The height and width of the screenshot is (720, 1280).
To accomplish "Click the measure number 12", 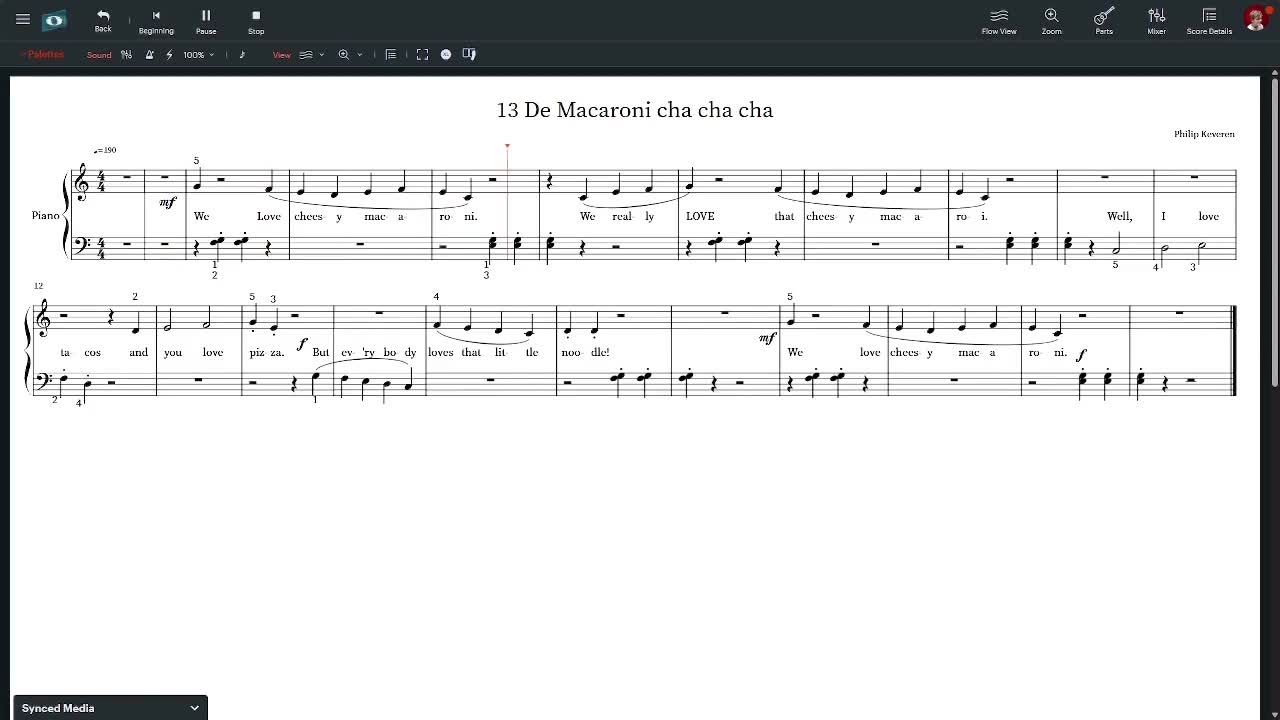I will point(38,286).
